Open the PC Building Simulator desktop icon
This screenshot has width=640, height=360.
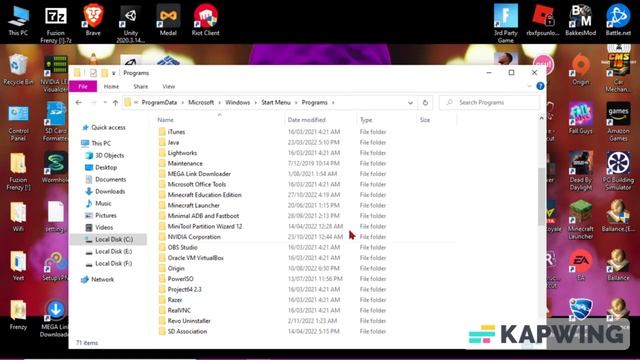click(618, 171)
